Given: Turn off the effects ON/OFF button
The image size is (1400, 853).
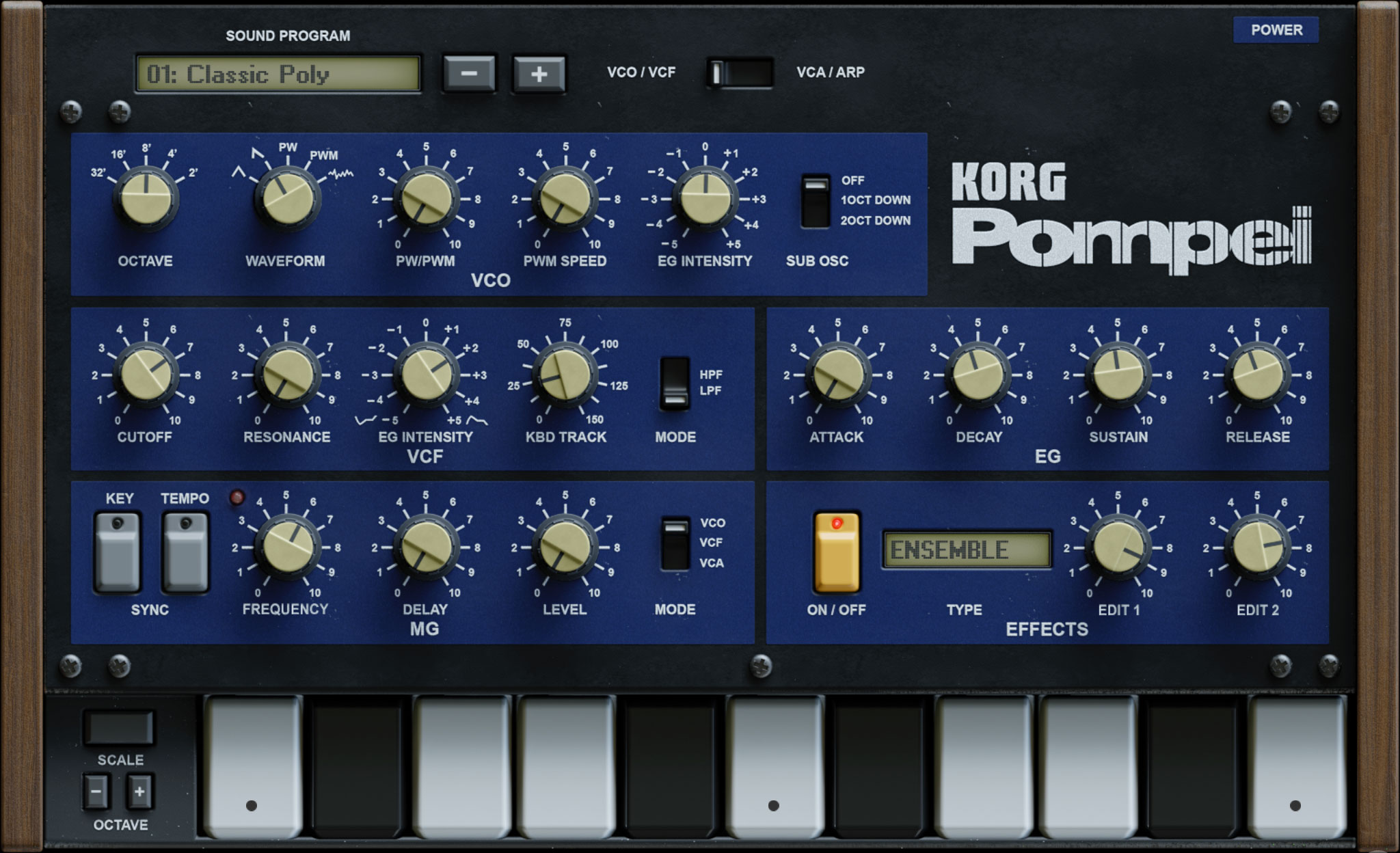Looking at the screenshot, I should tap(836, 552).
